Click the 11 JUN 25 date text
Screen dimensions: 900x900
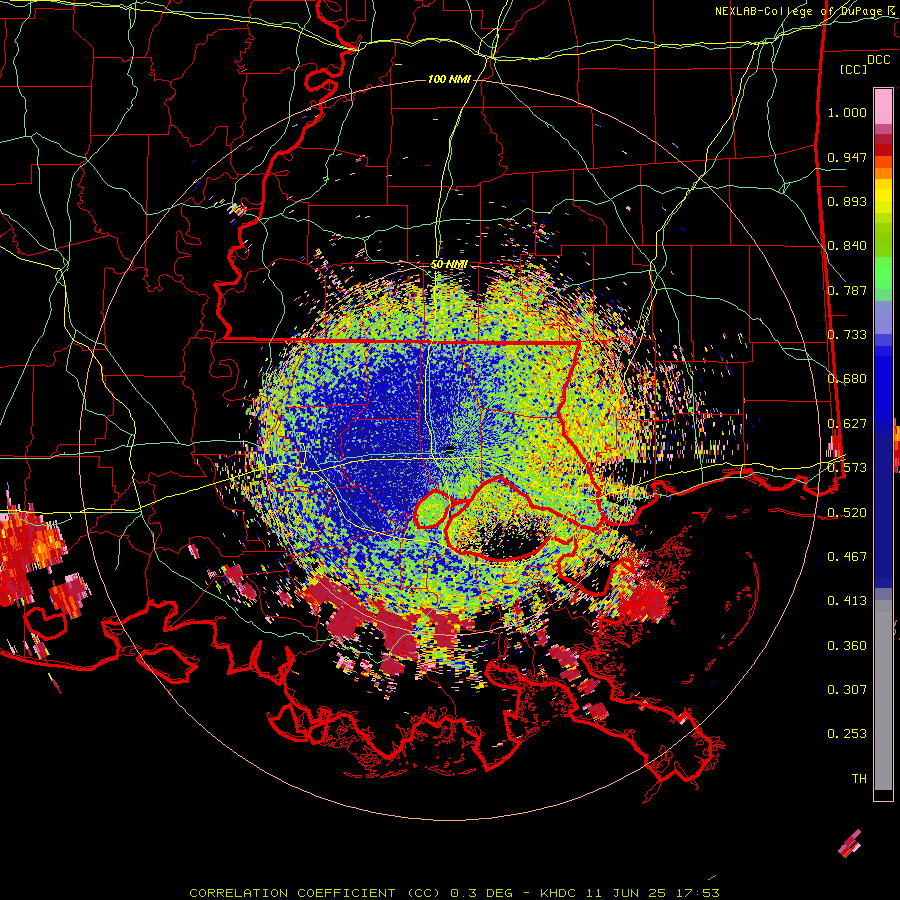click(626, 893)
